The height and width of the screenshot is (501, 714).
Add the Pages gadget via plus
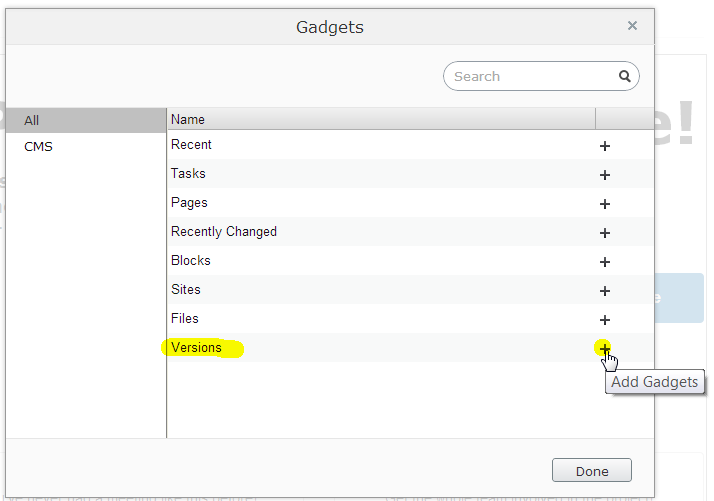pyautogui.click(x=604, y=204)
